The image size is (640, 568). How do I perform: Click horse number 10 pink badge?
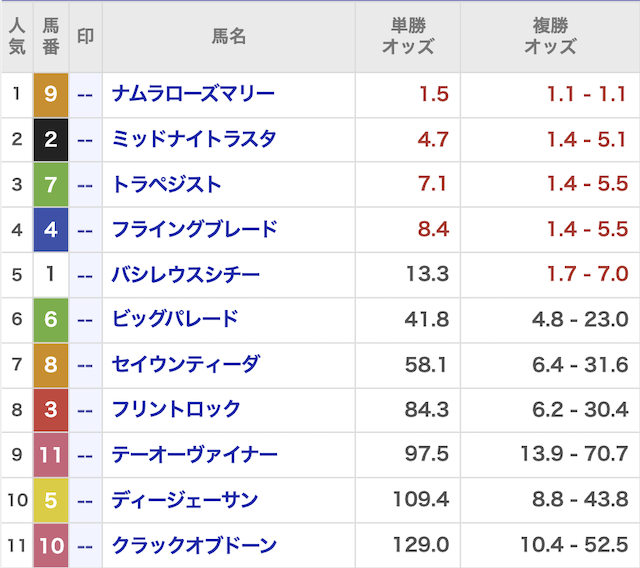click(x=51, y=545)
